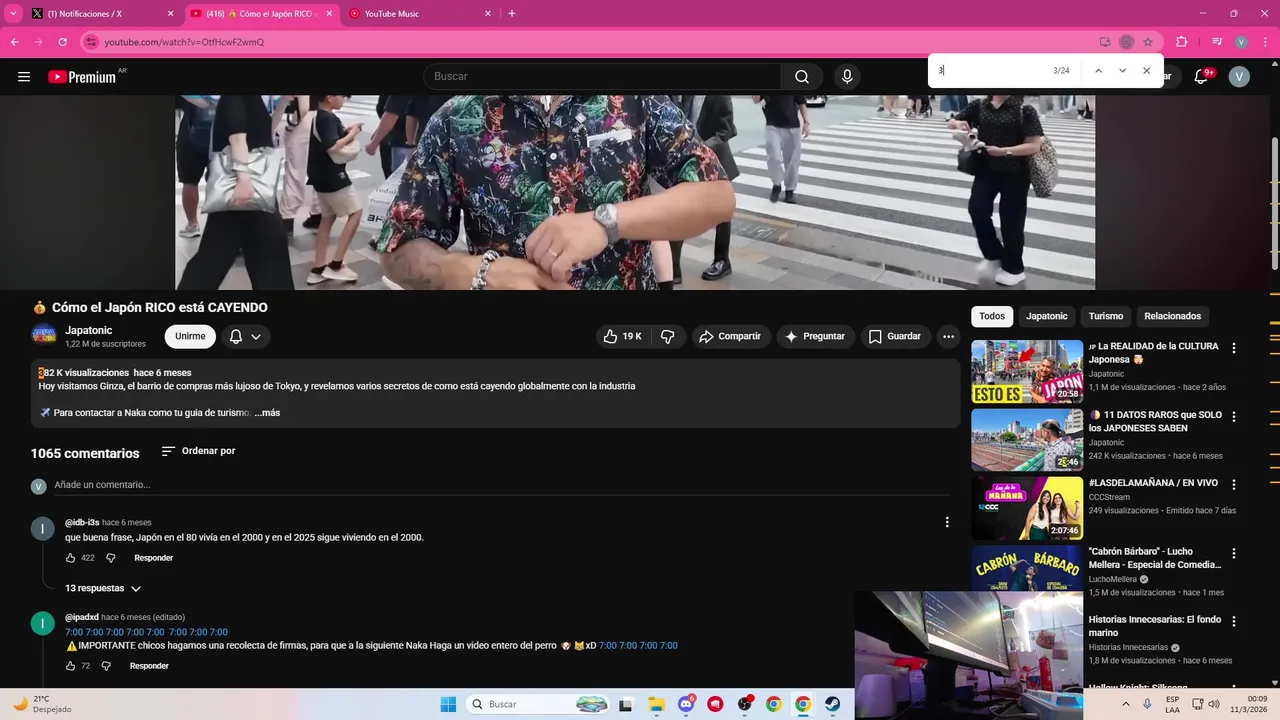Jump to previous find result

coord(1098,71)
